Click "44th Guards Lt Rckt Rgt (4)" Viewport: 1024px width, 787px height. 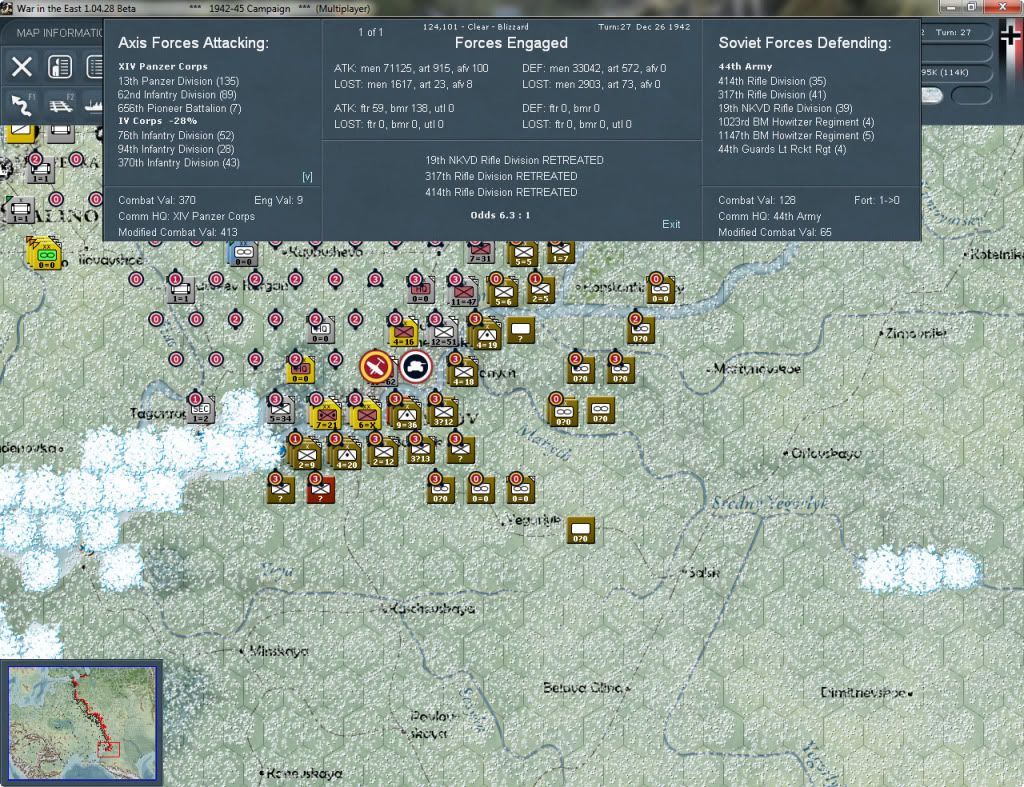[x=782, y=150]
